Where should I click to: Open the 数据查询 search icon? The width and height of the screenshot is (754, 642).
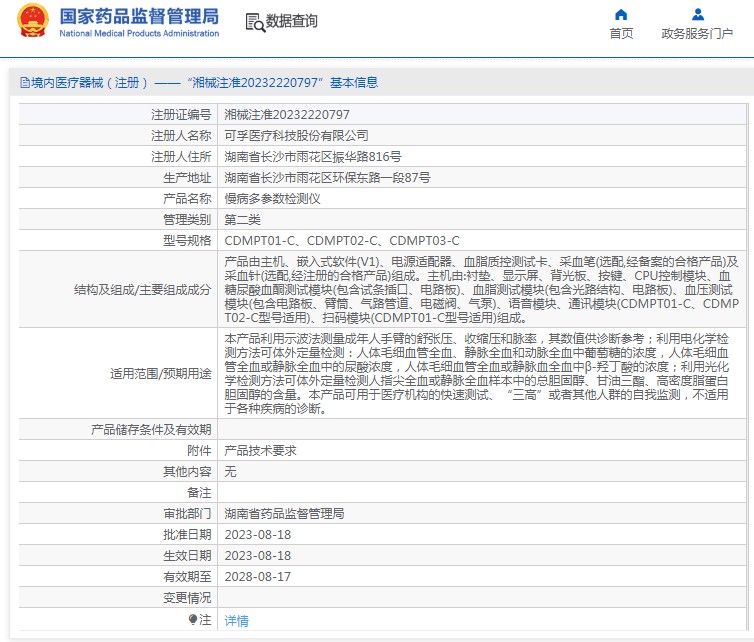click(x=255, y=22)
